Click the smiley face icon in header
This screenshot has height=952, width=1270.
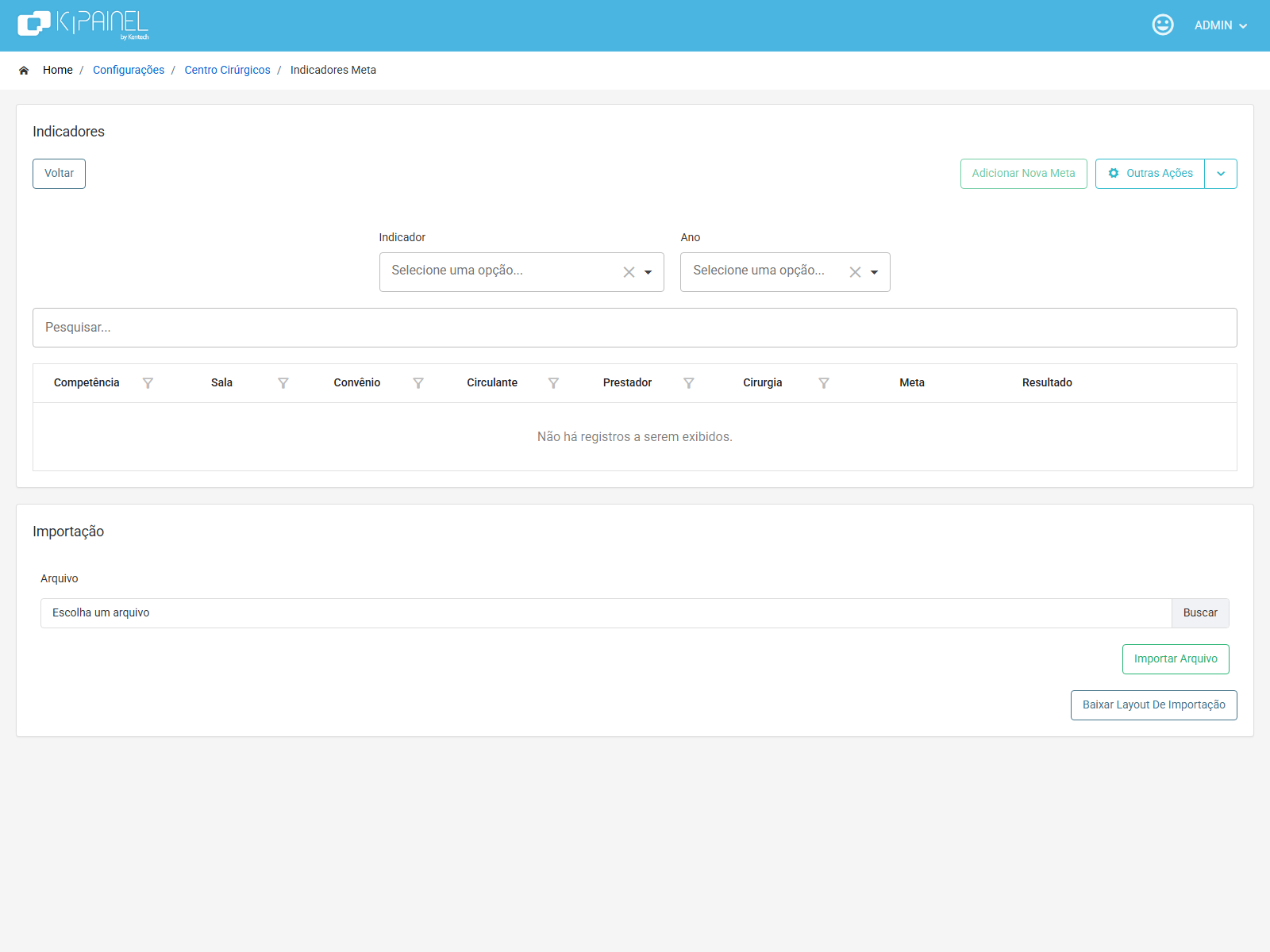coord(1163,25)
